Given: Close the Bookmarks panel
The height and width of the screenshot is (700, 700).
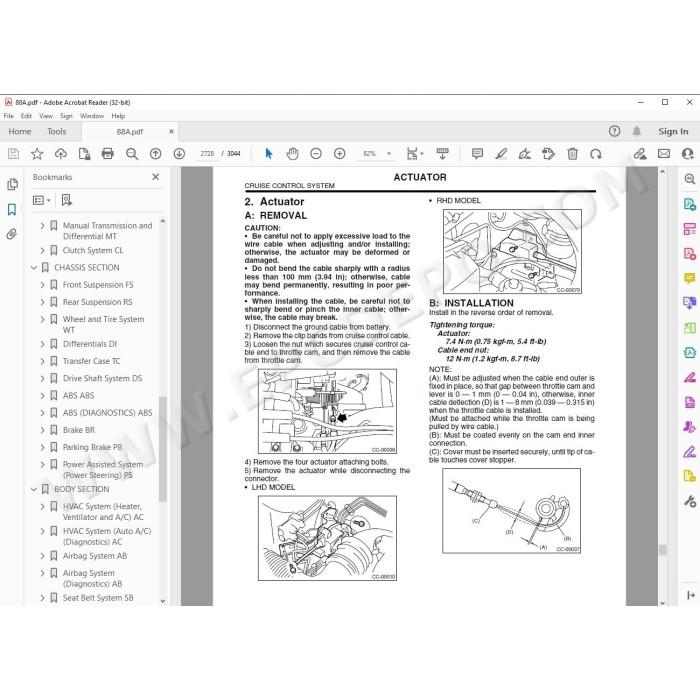Looking at the screenshot, I should click(x=155, y=177).
